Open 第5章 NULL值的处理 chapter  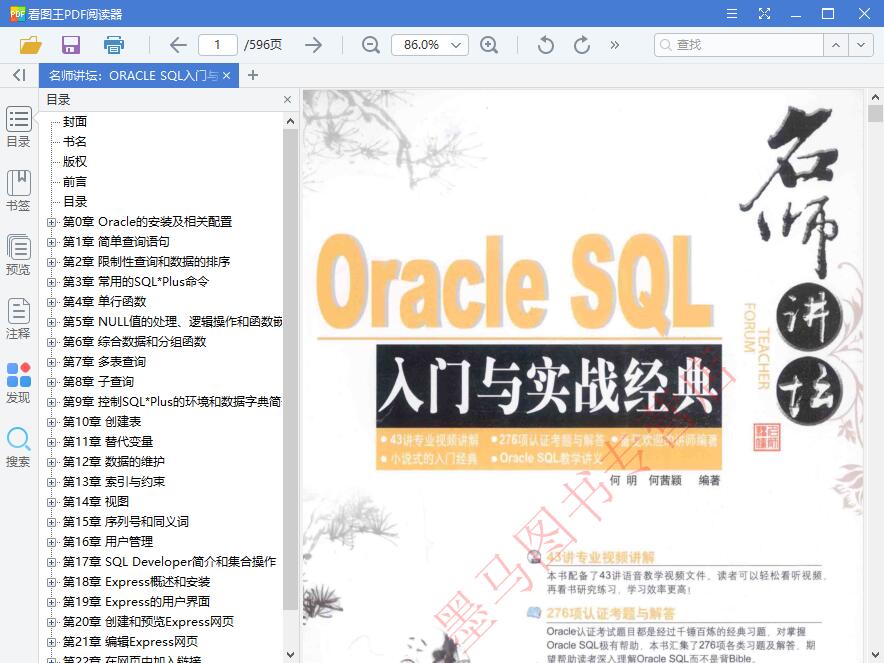tap(173, 322)
